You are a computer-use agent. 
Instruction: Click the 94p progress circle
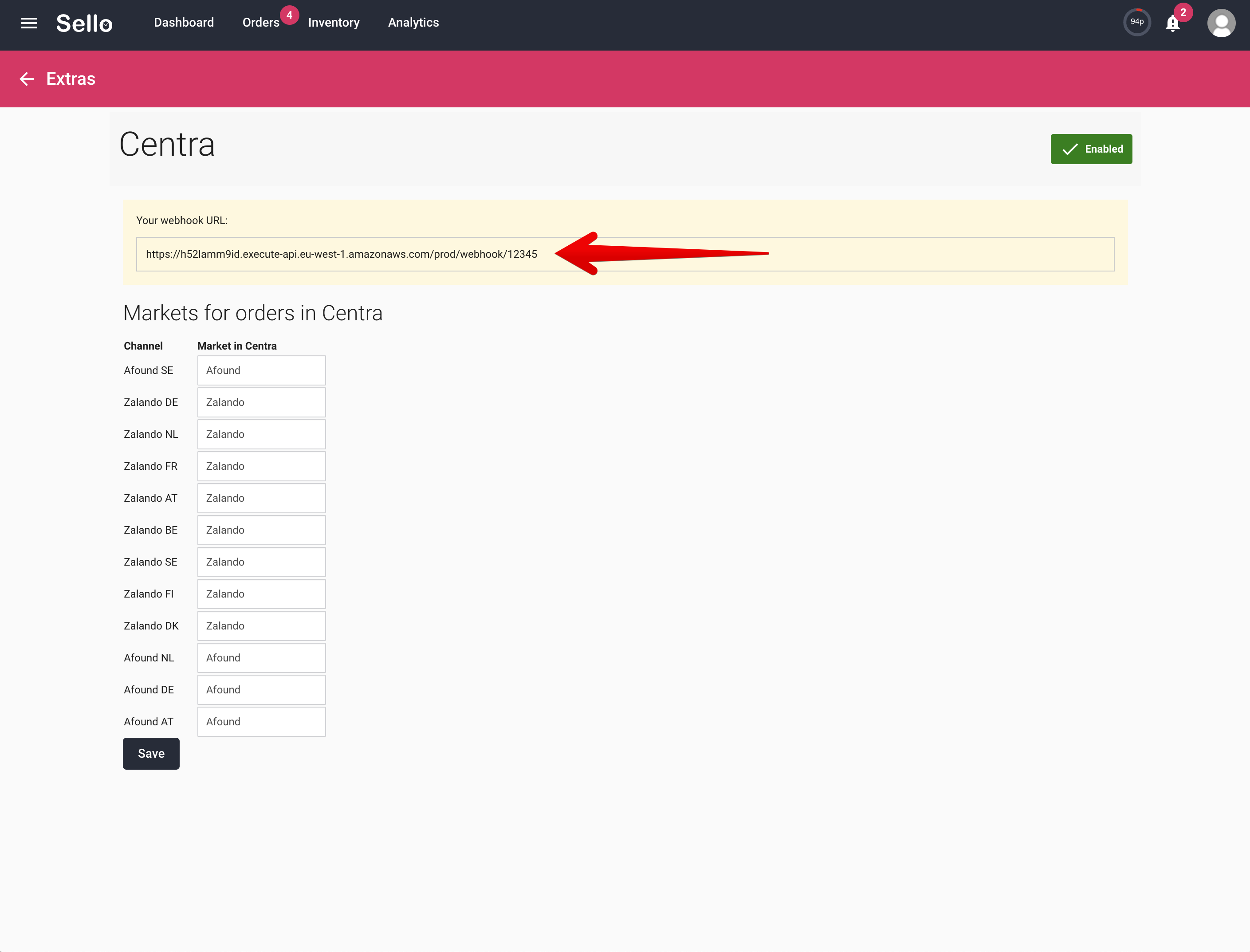pos(1137,22)
